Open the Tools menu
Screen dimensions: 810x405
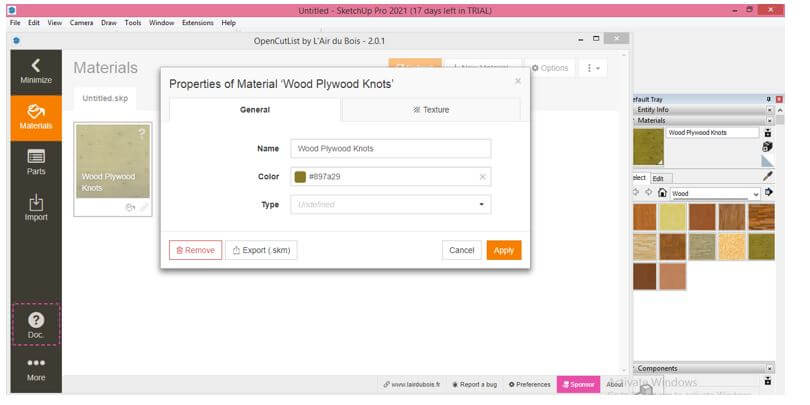[133, 23]
